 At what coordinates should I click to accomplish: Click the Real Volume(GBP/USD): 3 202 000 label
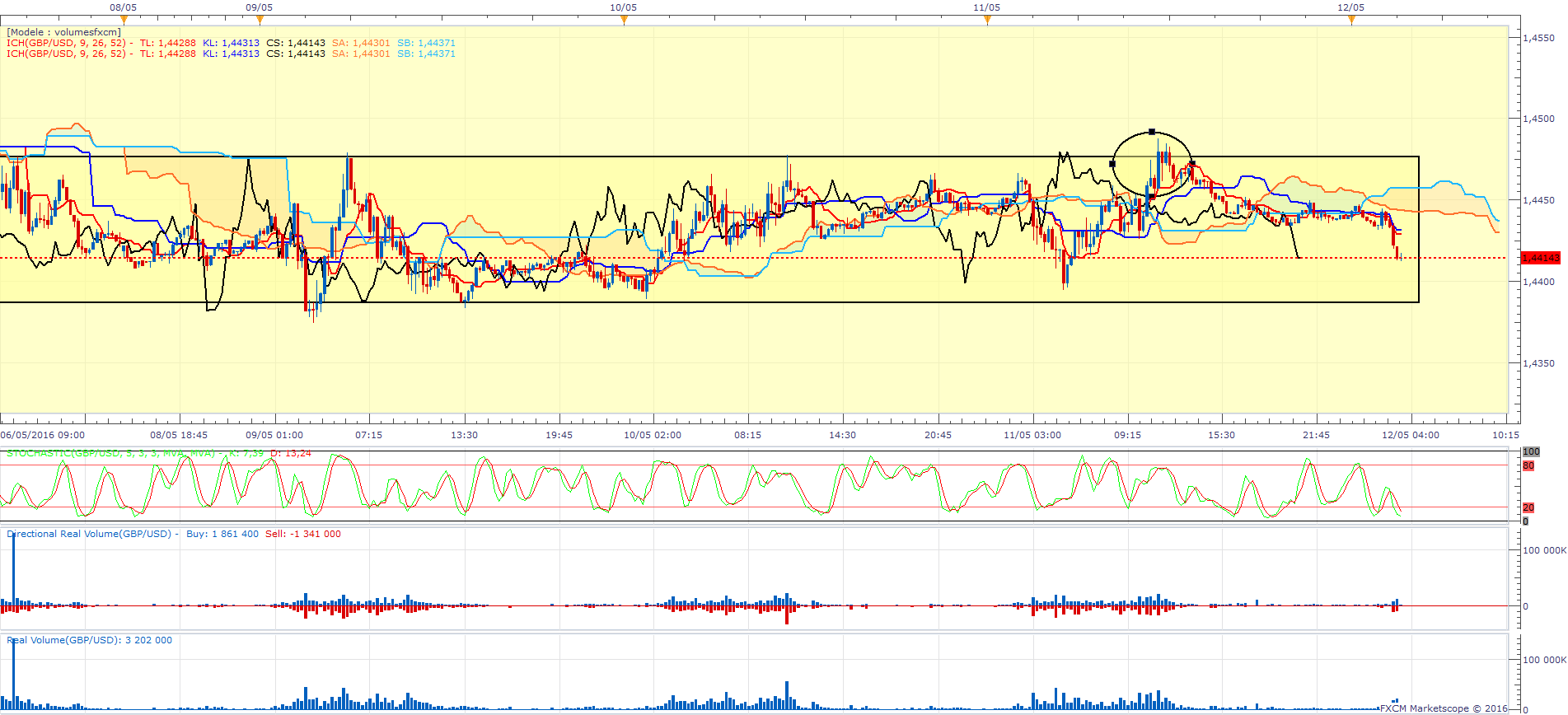pos(90,640)
